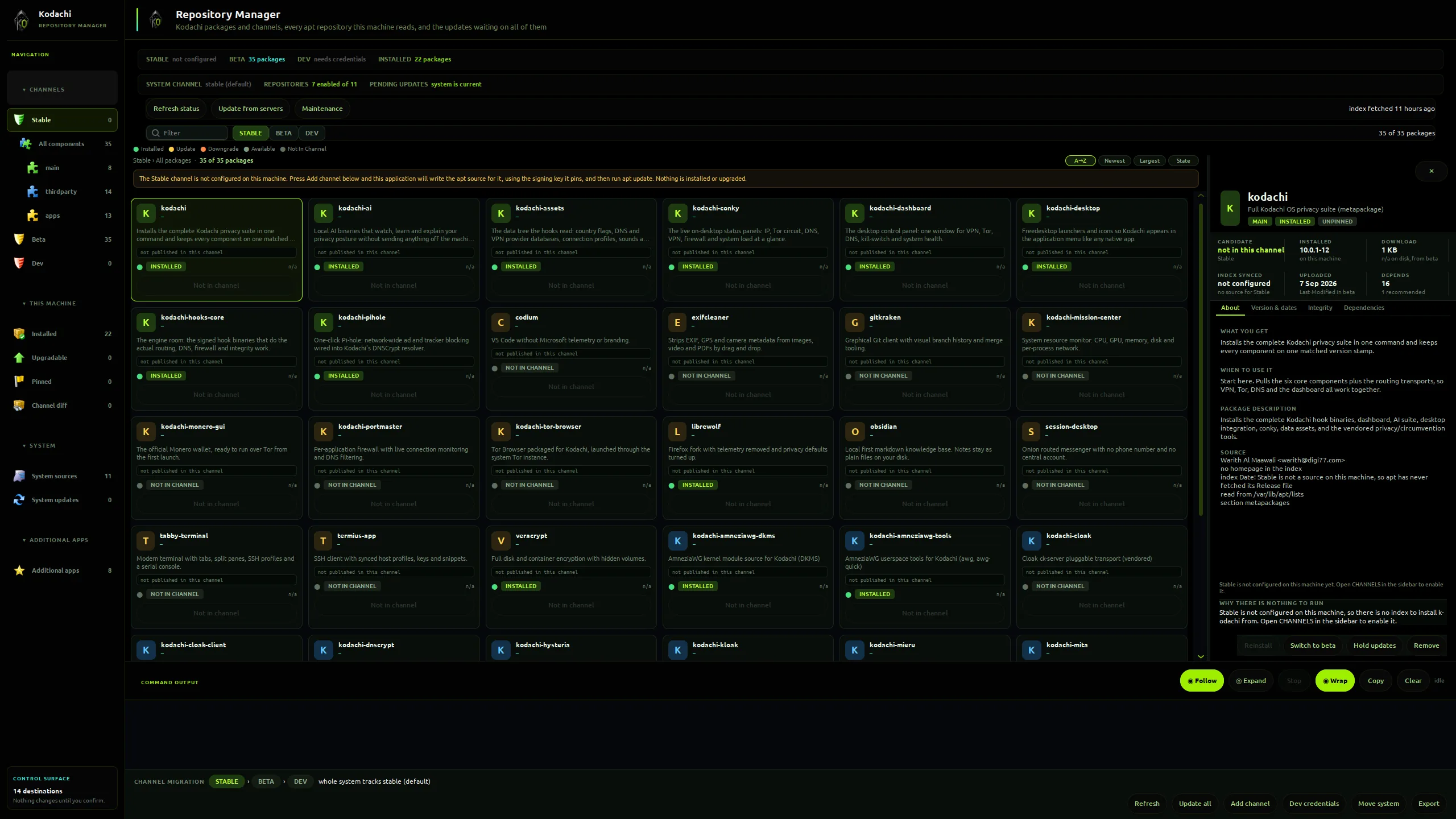The height and width of the screenshot is (819, 1456).
Task: Choose the main component puzzle icon
Action: [x=32, y=168]
